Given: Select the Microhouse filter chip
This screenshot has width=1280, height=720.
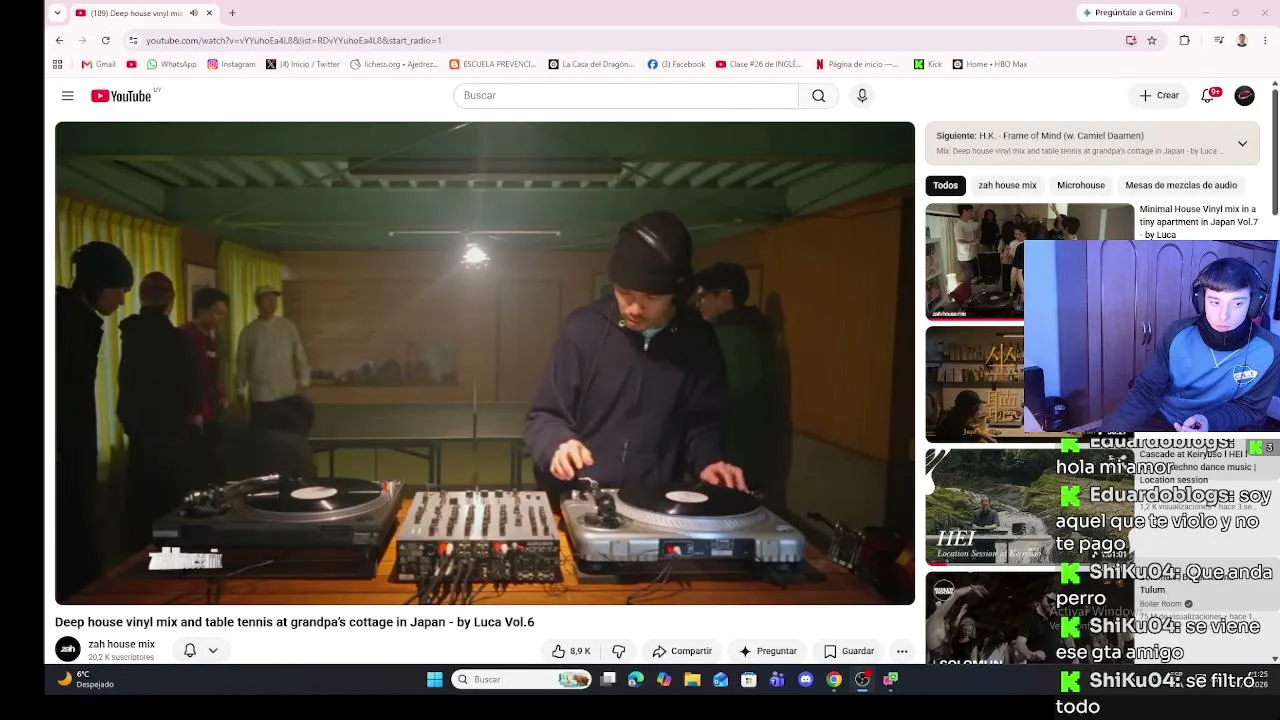Looking at the screenshot, I should pos(1081,185).
